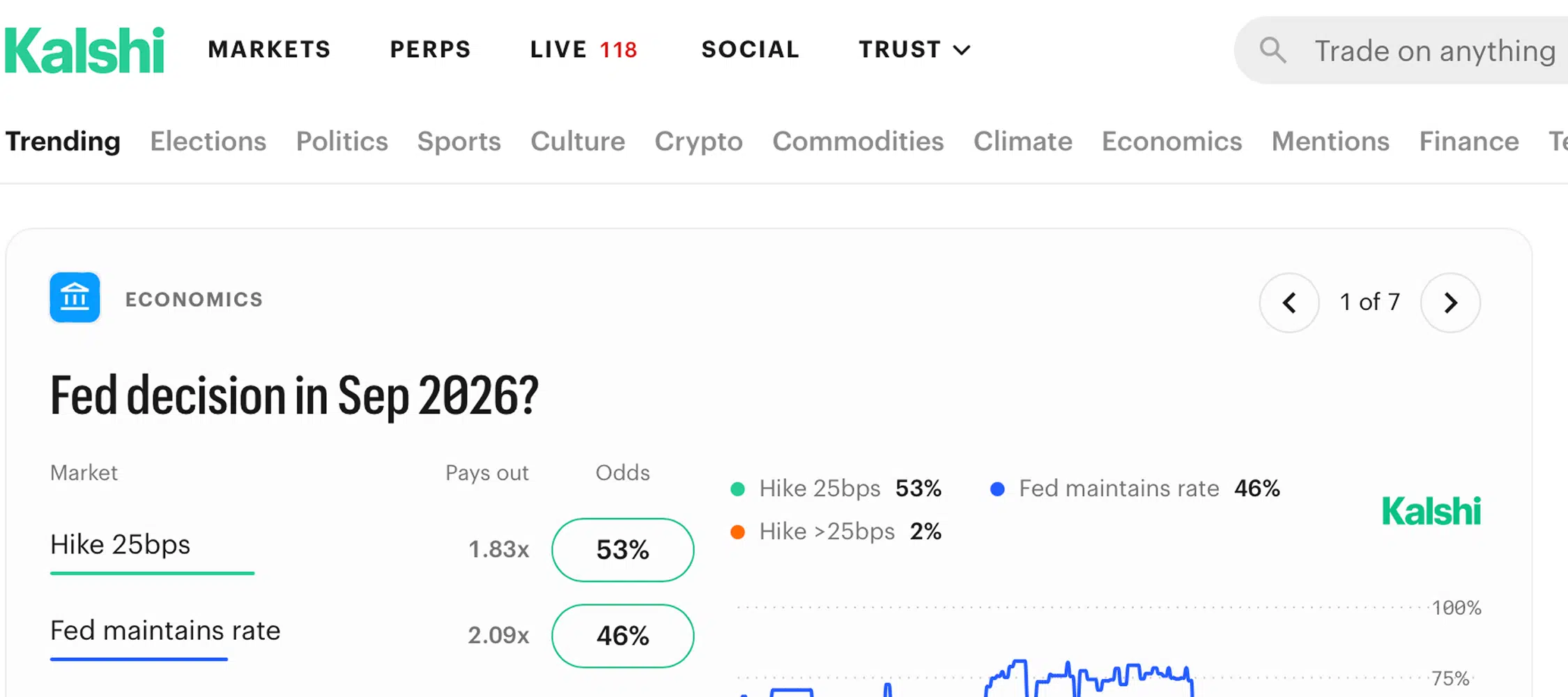
Task: Click the '2.09x' payout value
Action: 498,635
